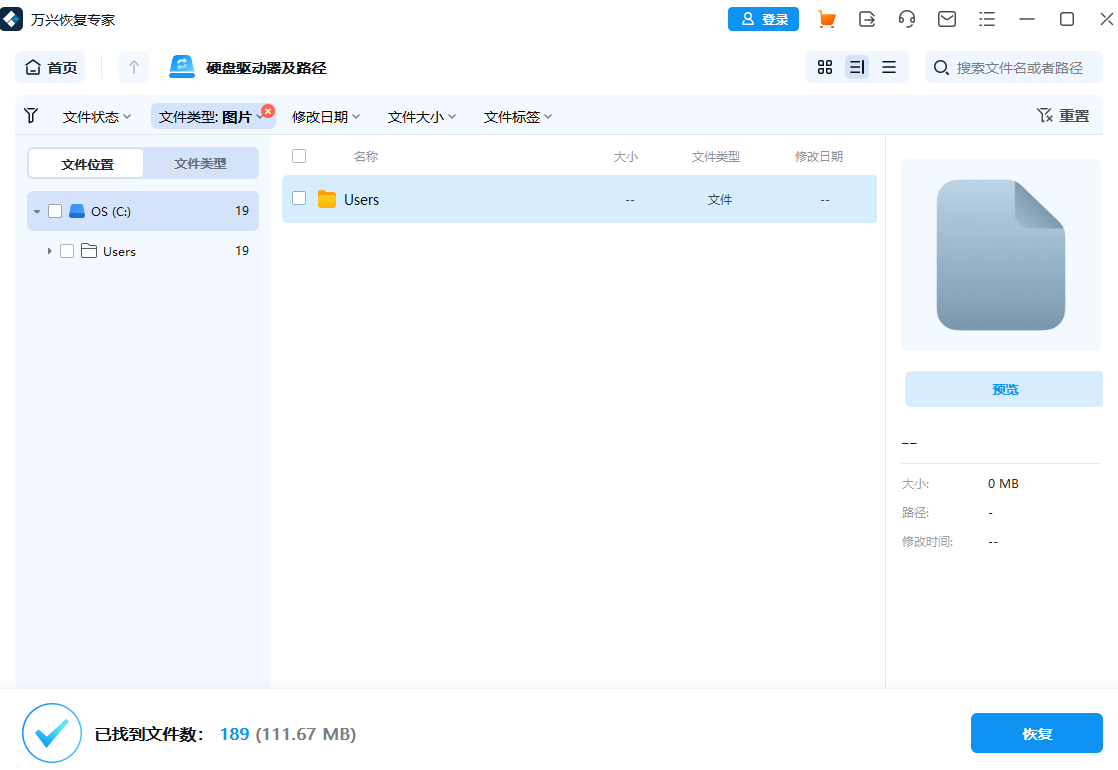Switch to the 文件位置 tab
This screenshot has height=770, width=1118.
[x=85, y=163]
